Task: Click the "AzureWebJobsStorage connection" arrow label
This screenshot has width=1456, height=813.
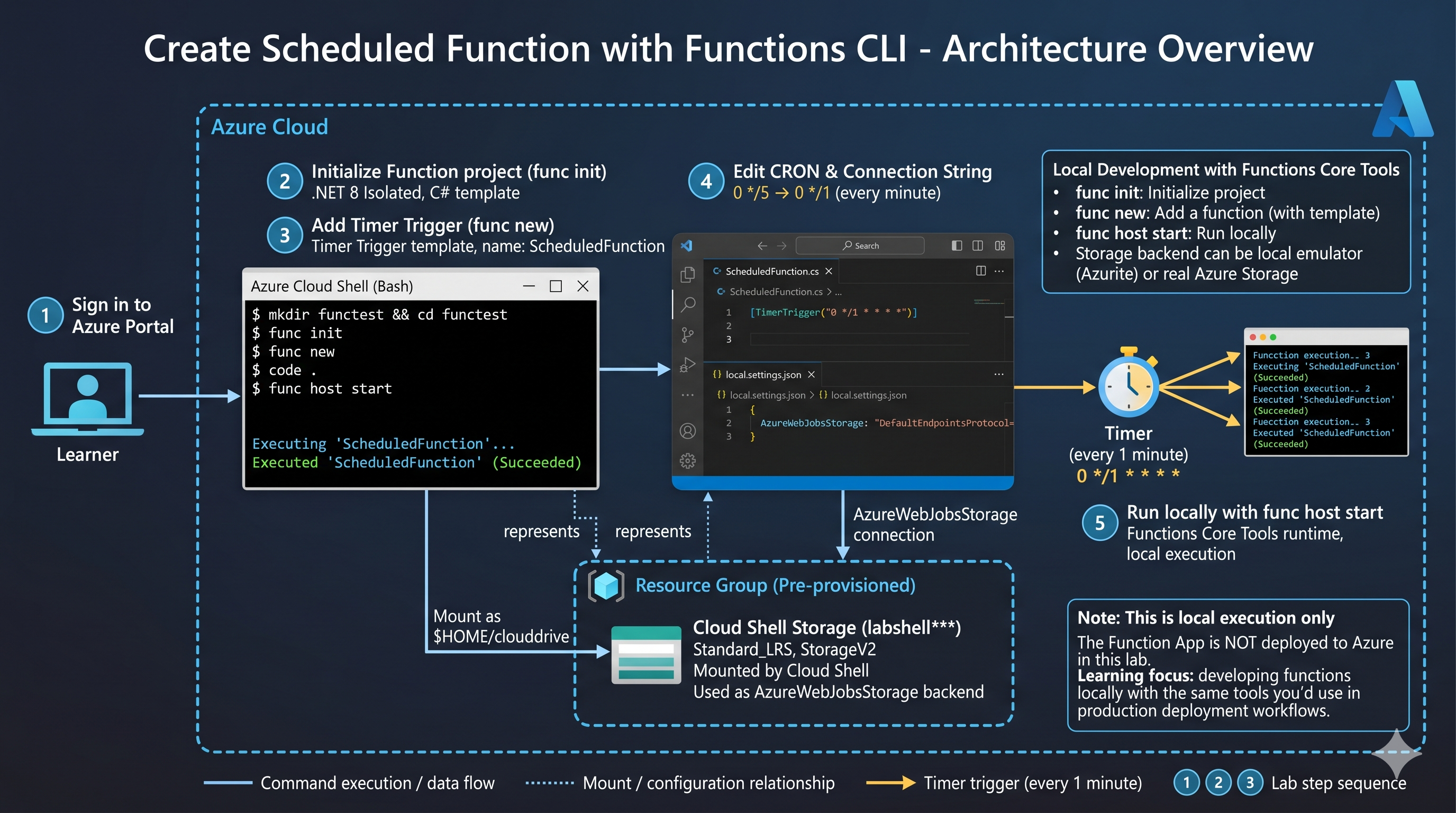Action: (935, 525)
